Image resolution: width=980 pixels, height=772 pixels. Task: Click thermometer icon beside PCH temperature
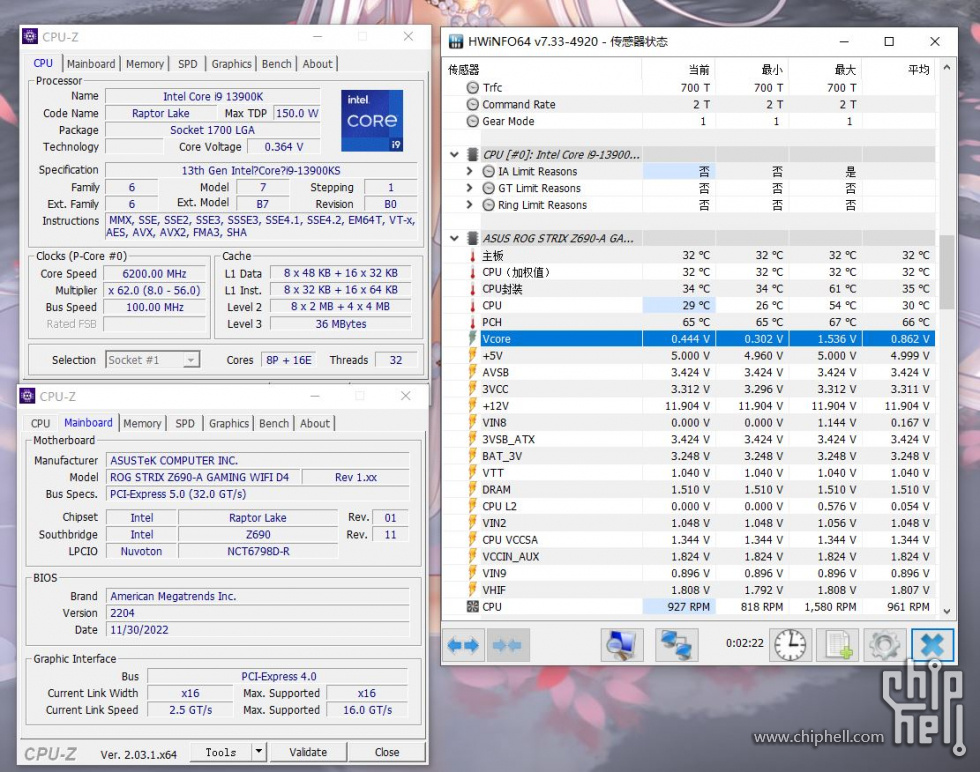tap(473, 322)
